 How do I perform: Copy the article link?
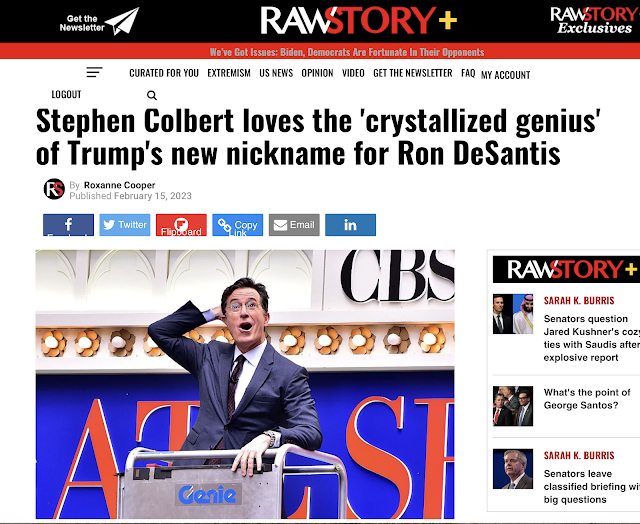pos(238,225)
